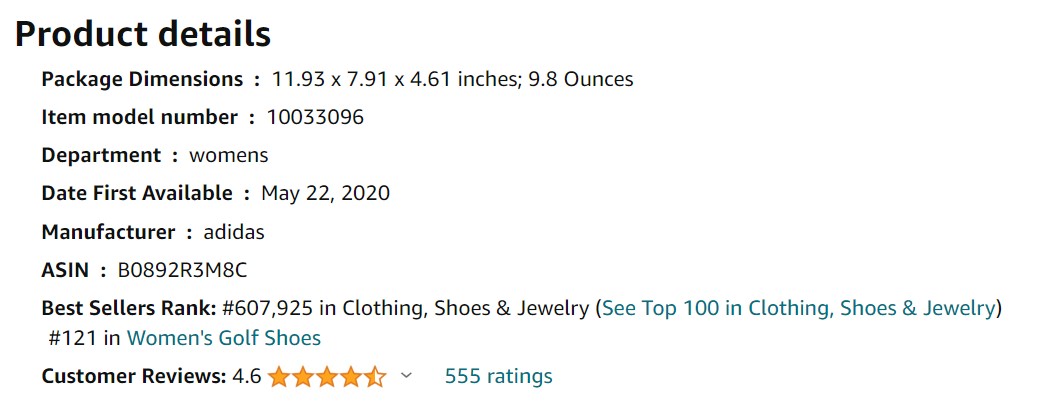Screen dimensions: 1048x405
Task: Click the Product details heading
Action: click(x=143, y=33)
